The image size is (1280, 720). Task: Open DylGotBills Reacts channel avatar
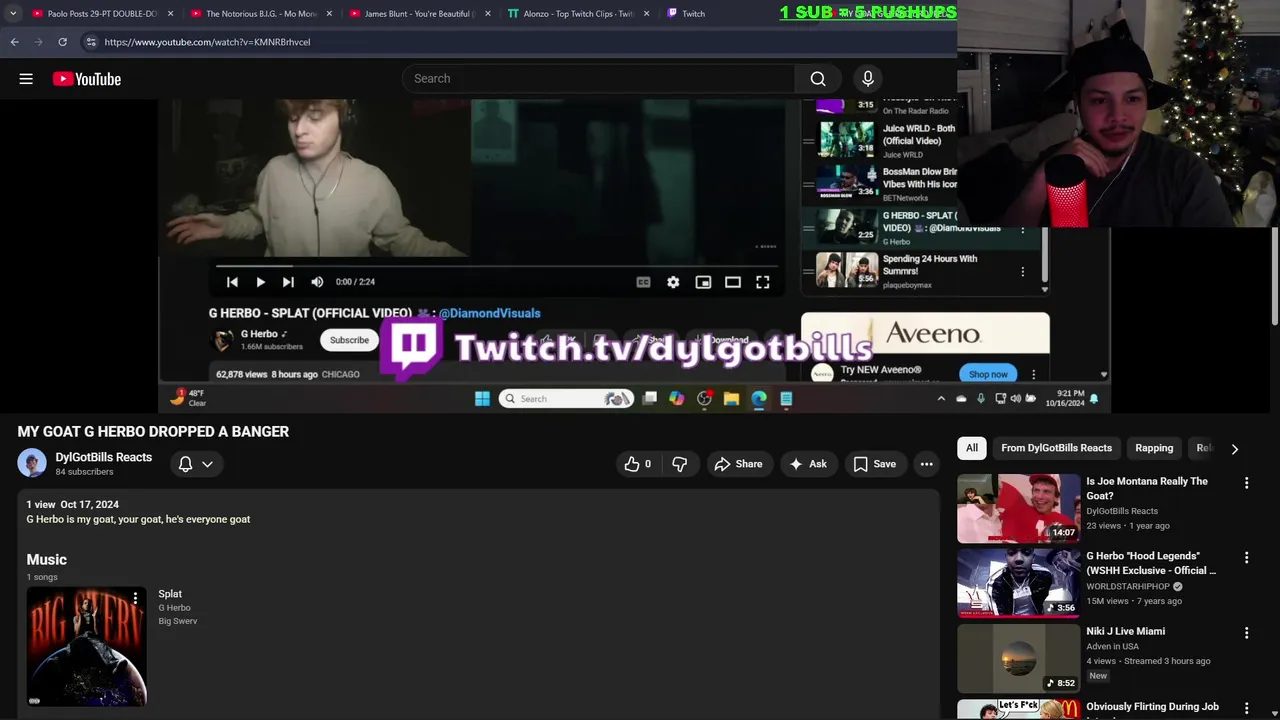point(32,464)
